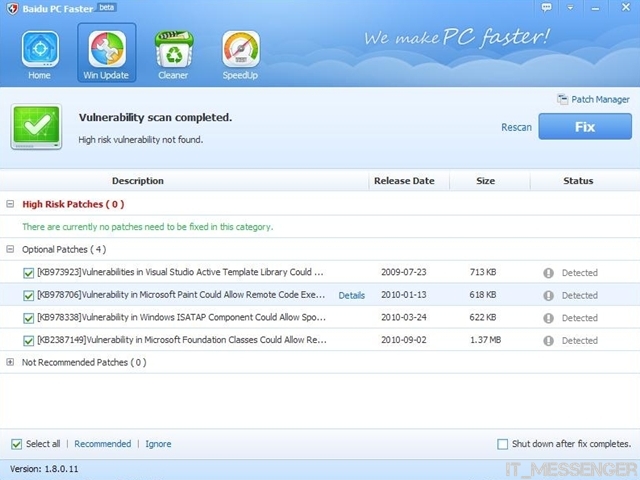Click the 2010-03-24 release date
Viewport: 640px width, 480px height.
pyautogui.click(x=404, y=318)
